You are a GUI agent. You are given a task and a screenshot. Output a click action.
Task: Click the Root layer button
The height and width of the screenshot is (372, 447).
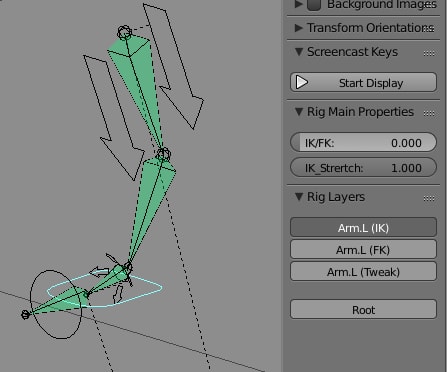pos(363,309)
